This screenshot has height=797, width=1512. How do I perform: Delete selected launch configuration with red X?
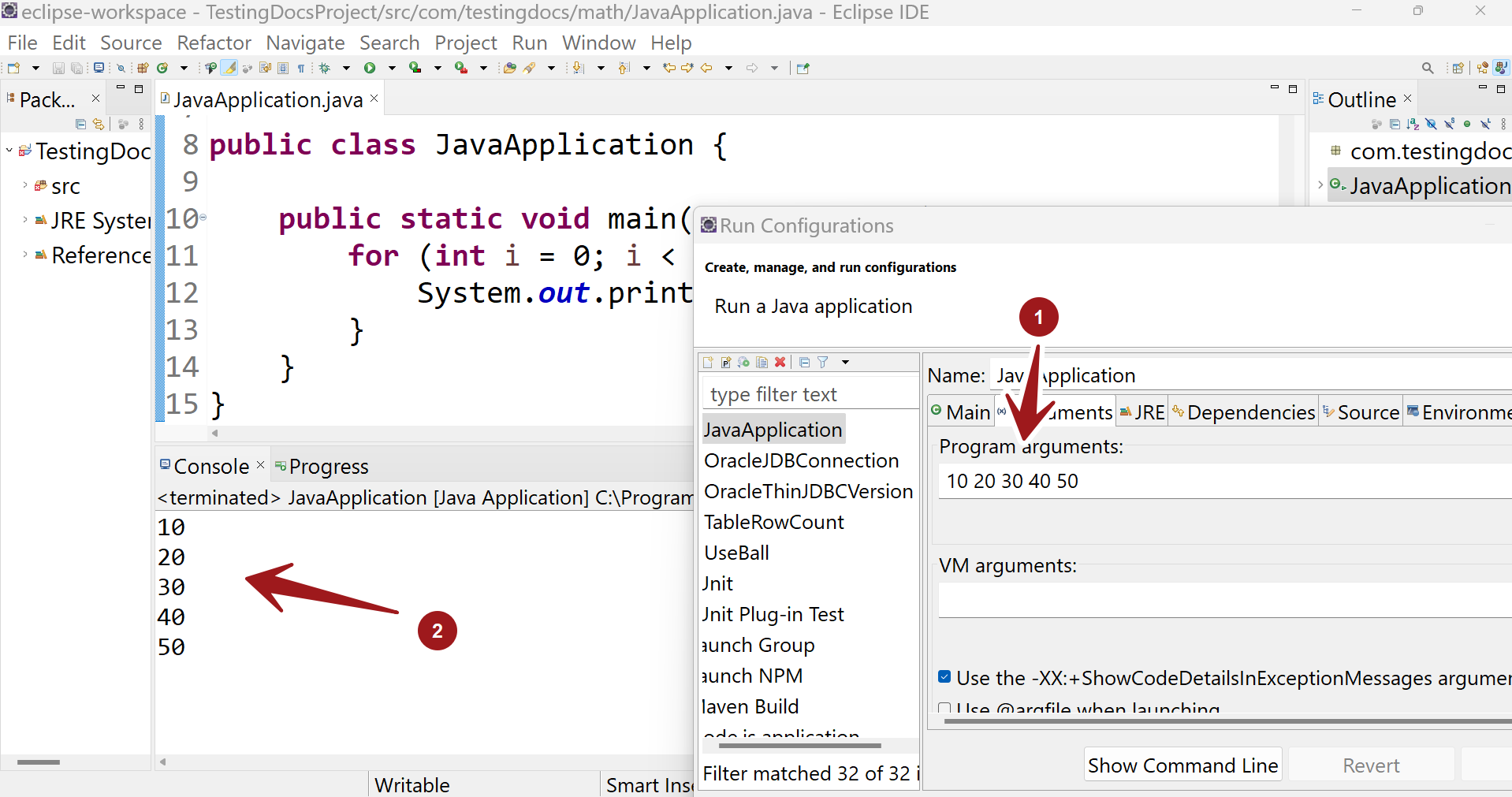(x=780, y=362)
